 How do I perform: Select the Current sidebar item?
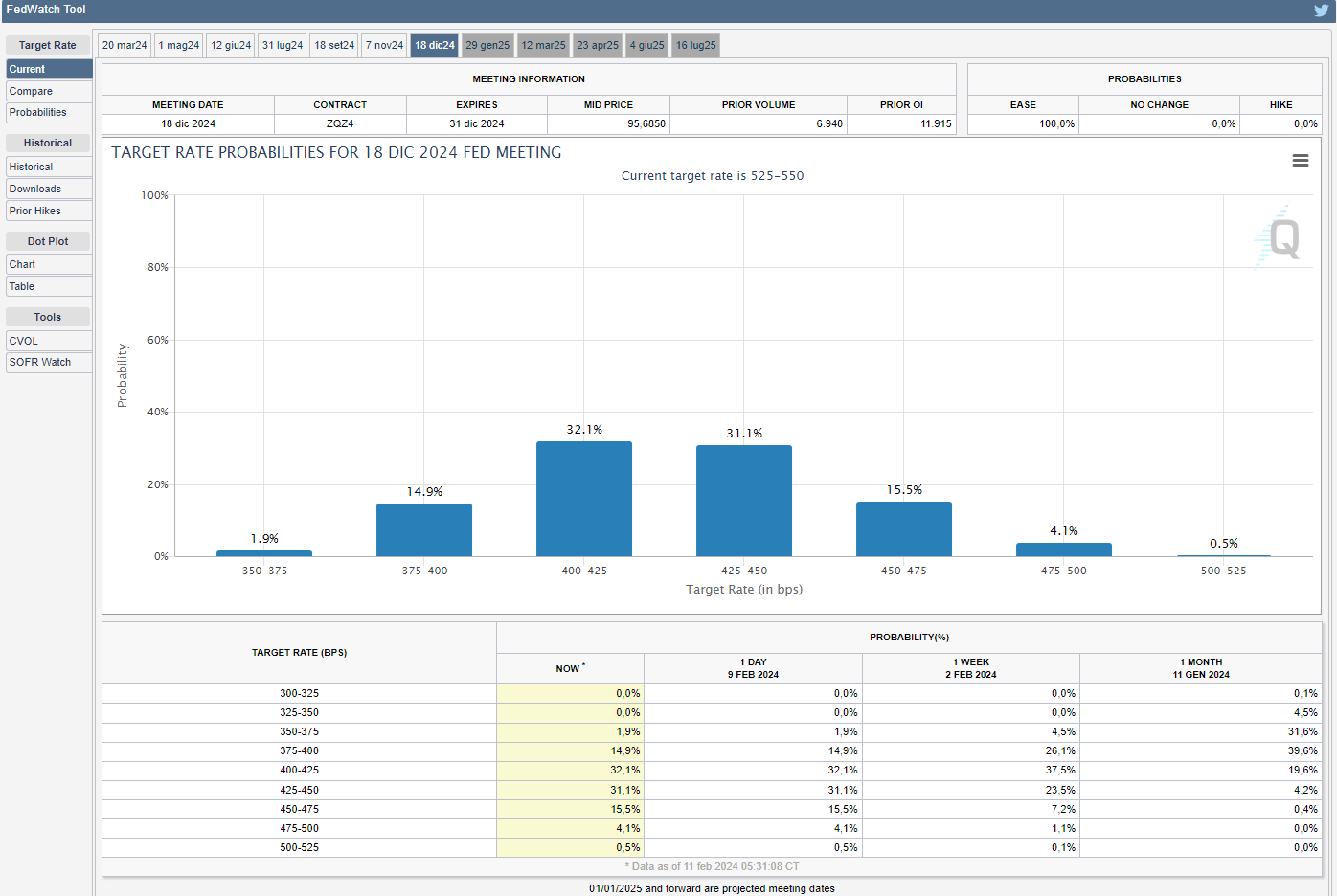point(49,69)
